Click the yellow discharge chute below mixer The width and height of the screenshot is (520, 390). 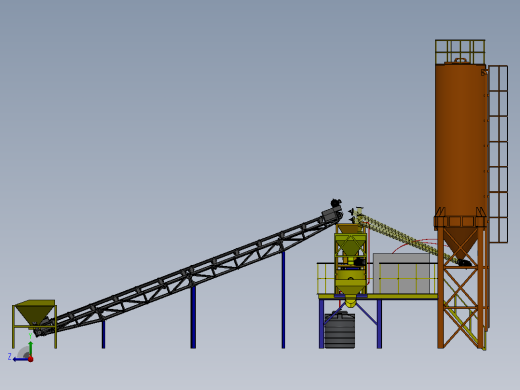pyautogui.click(x=350, y=301)
